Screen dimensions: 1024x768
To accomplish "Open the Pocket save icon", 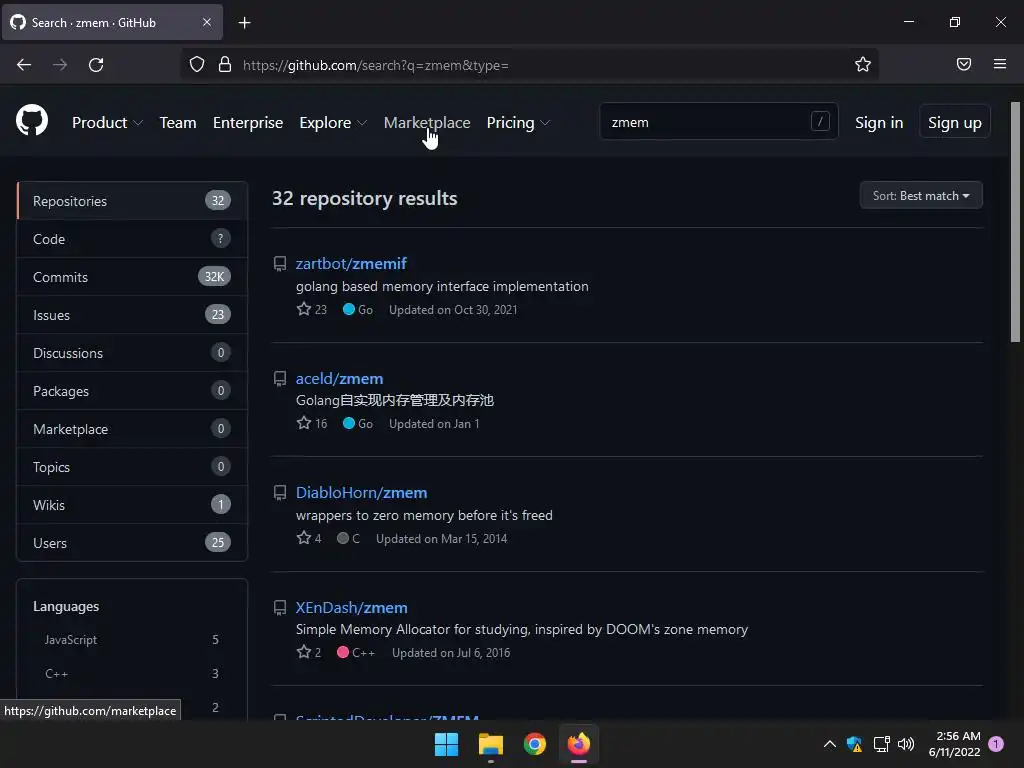I will tap(964, 64).
